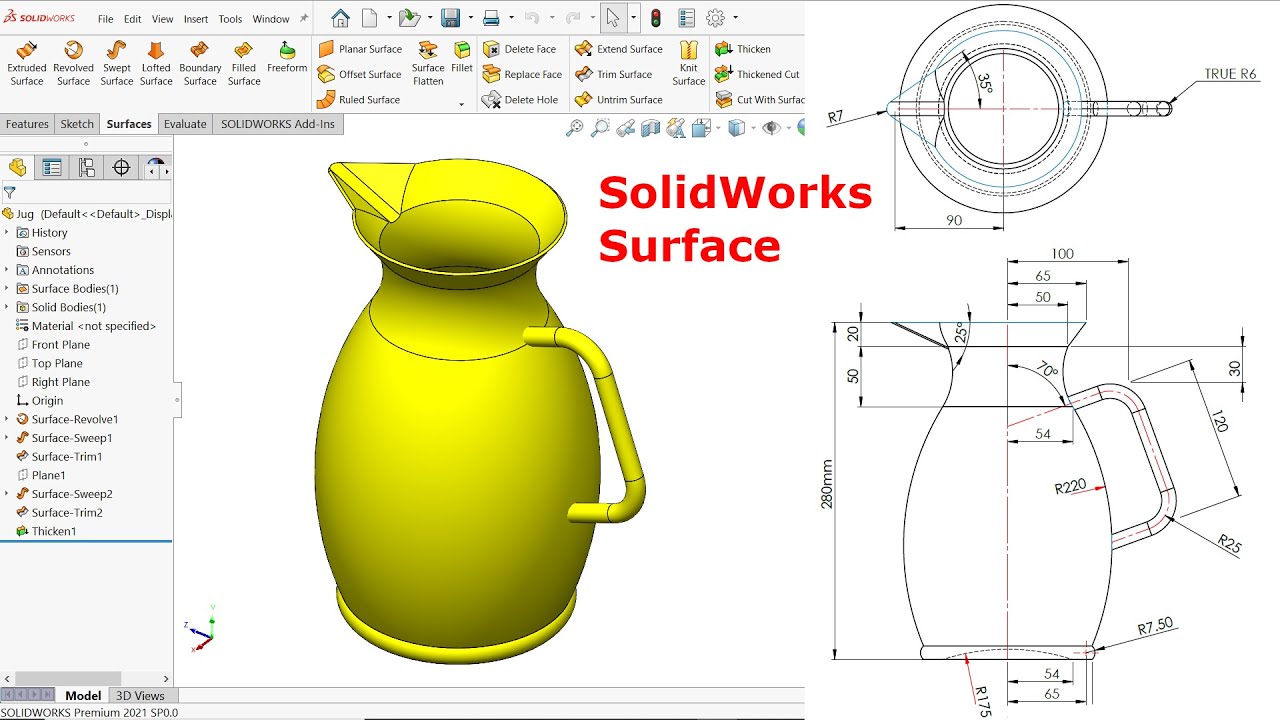Choose the Delete Face command
The image size is (1280, 720).
[519, 49]
